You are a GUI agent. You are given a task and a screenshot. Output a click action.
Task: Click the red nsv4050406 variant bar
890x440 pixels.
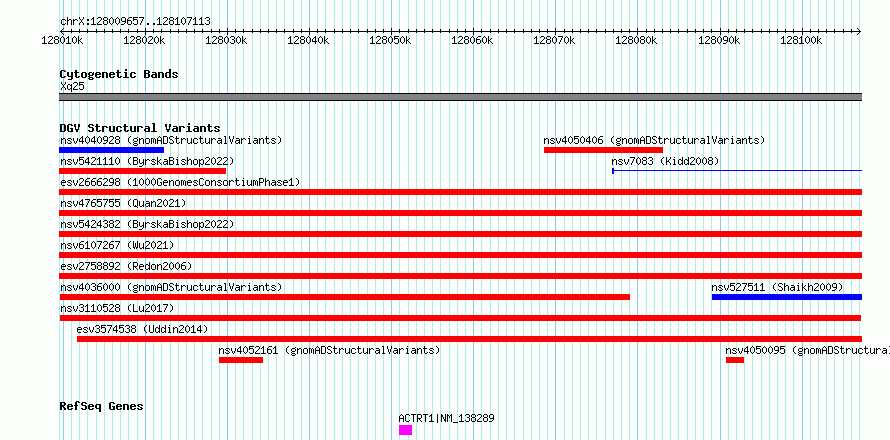(x=603, y=150)
